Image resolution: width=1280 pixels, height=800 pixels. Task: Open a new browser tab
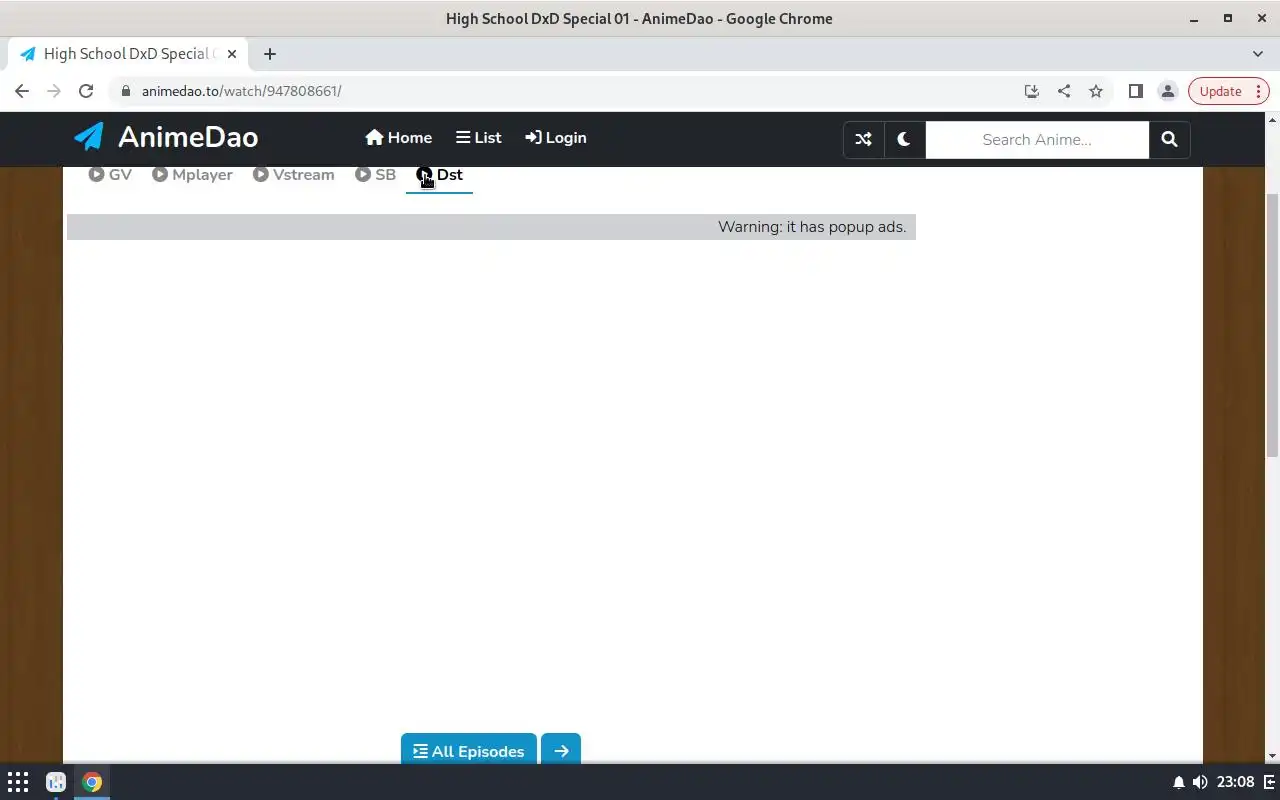(x=270, y=54)
